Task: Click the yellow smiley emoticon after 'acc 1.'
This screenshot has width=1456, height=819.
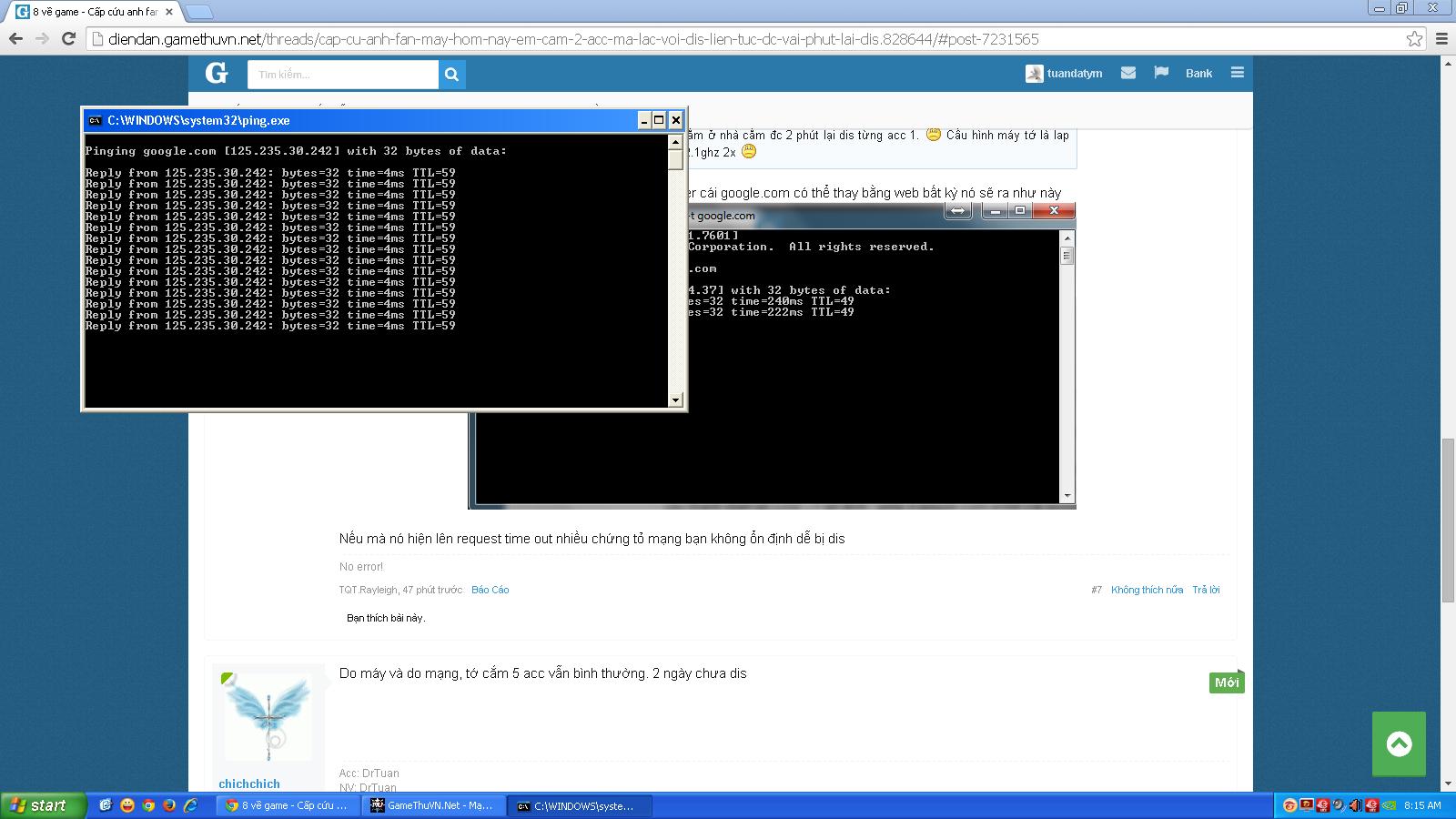Action: [934, 135]
